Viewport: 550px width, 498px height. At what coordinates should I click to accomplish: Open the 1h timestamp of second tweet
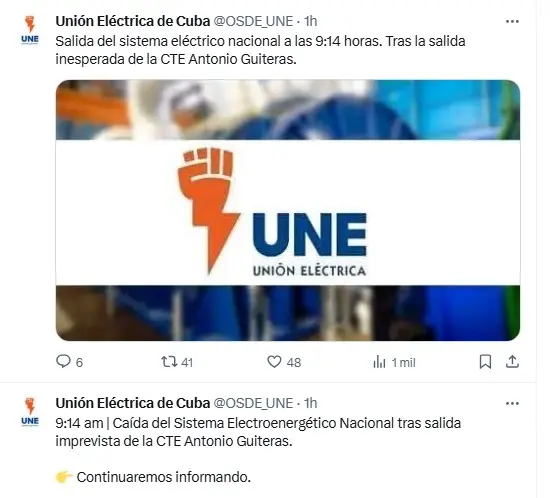tap(310, 403)
